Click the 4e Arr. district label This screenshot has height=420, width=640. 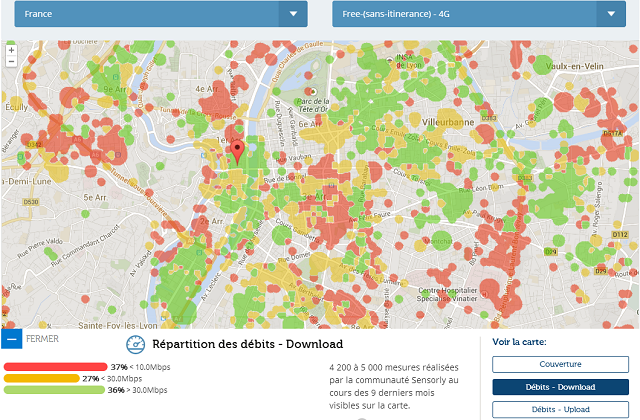pyautogui.click(x=207, y=89)
